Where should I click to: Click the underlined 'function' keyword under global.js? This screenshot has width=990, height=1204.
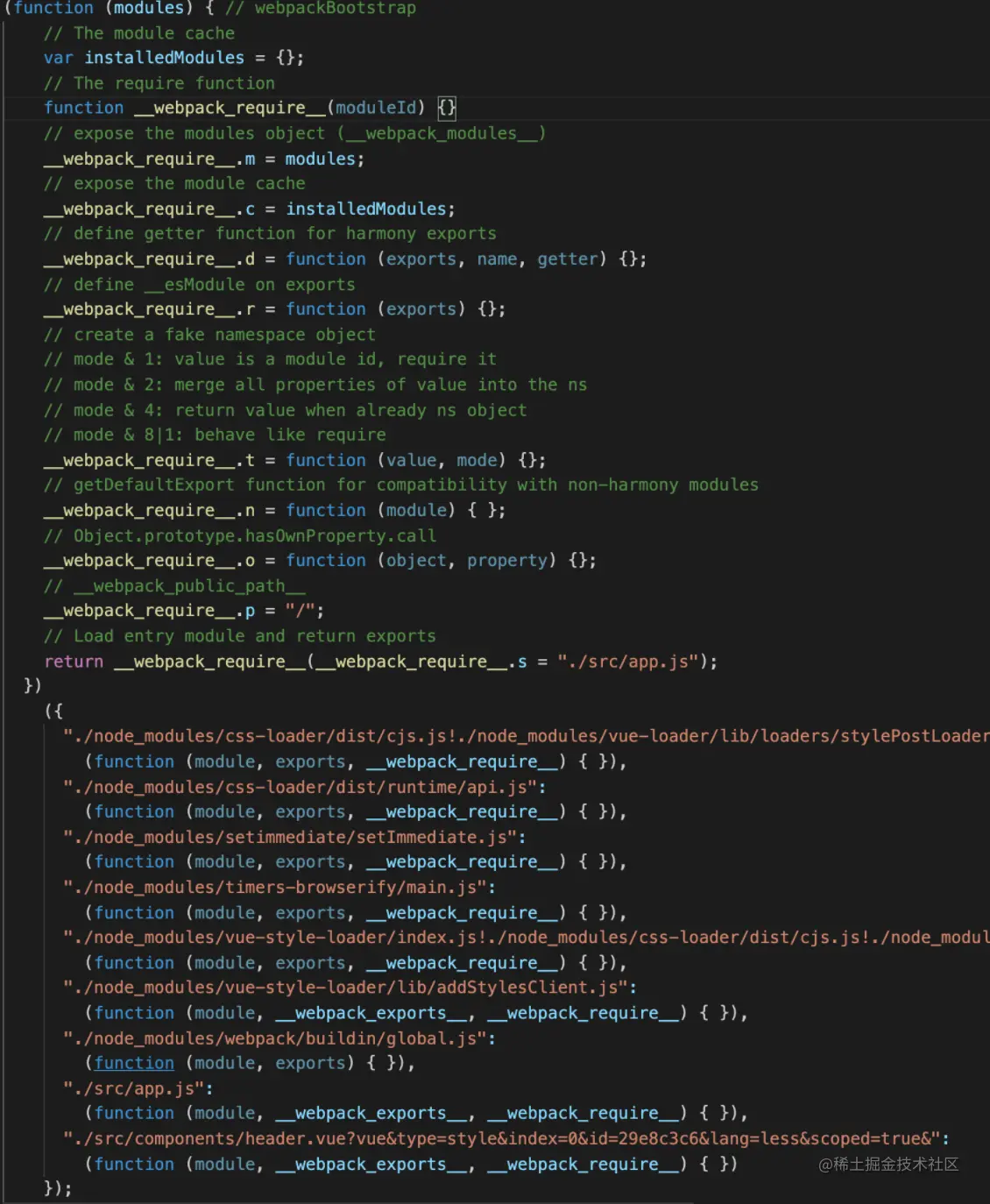click(x=134, y=1063)
